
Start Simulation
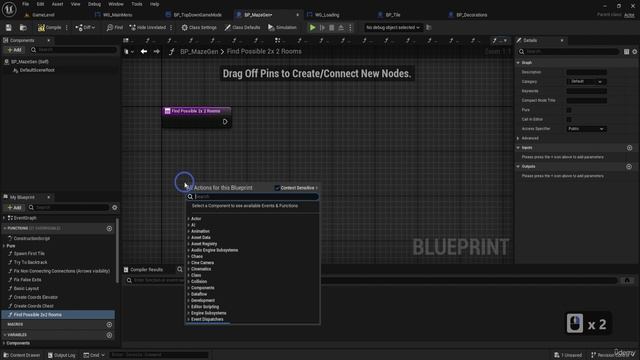coord(282,27)
